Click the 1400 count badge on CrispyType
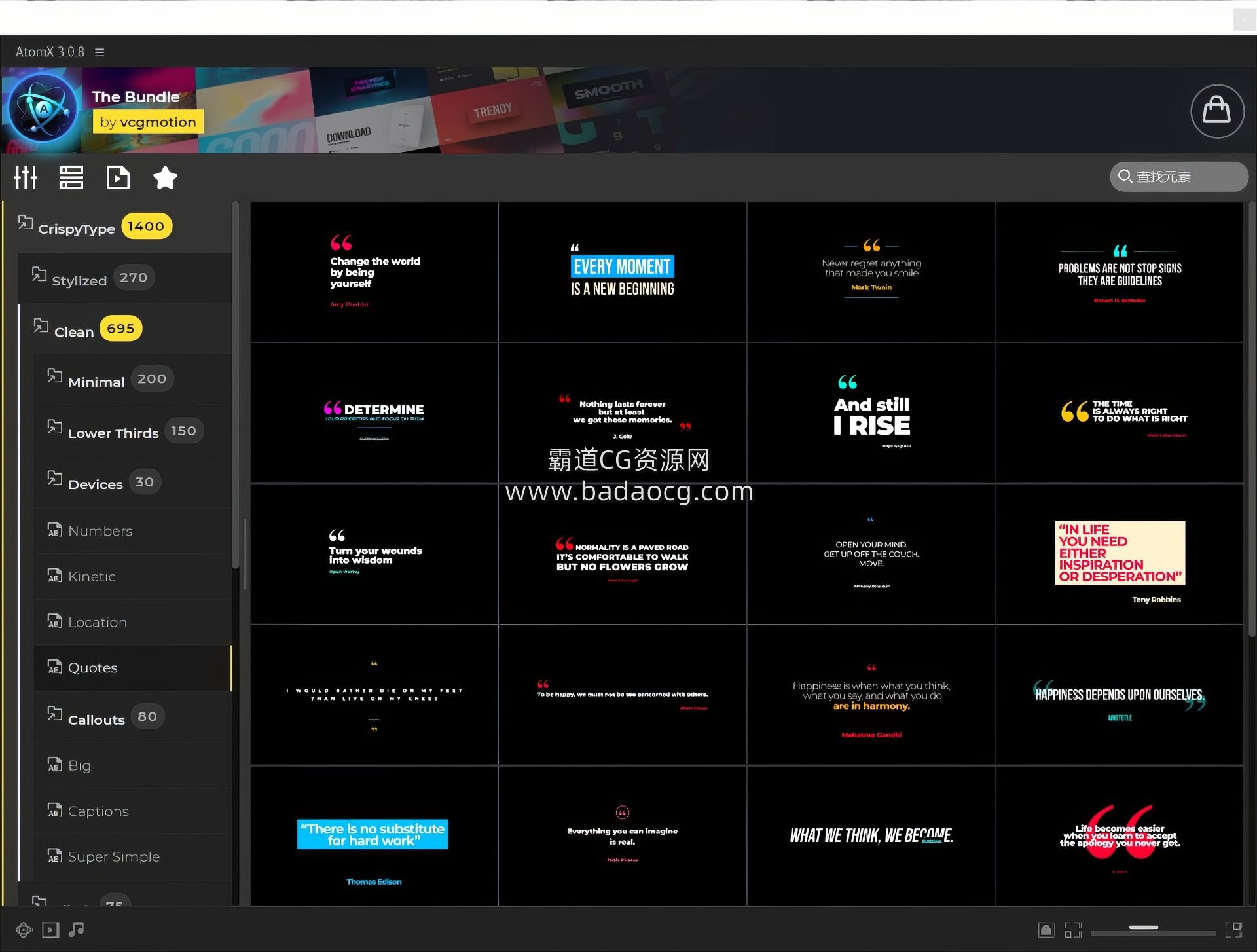 coord(146,227)
